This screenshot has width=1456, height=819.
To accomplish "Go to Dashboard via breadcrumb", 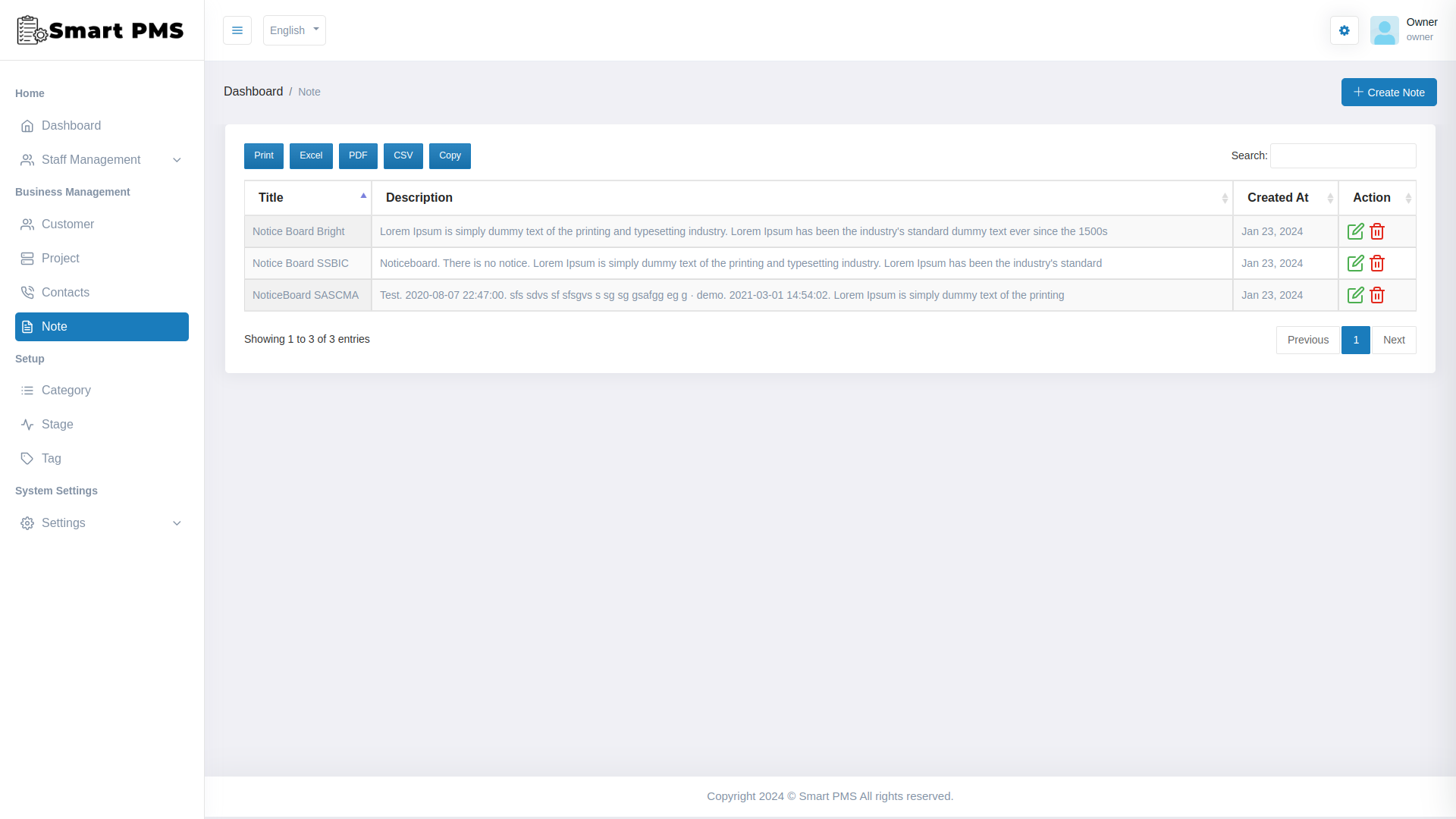I will pos(253,91).
